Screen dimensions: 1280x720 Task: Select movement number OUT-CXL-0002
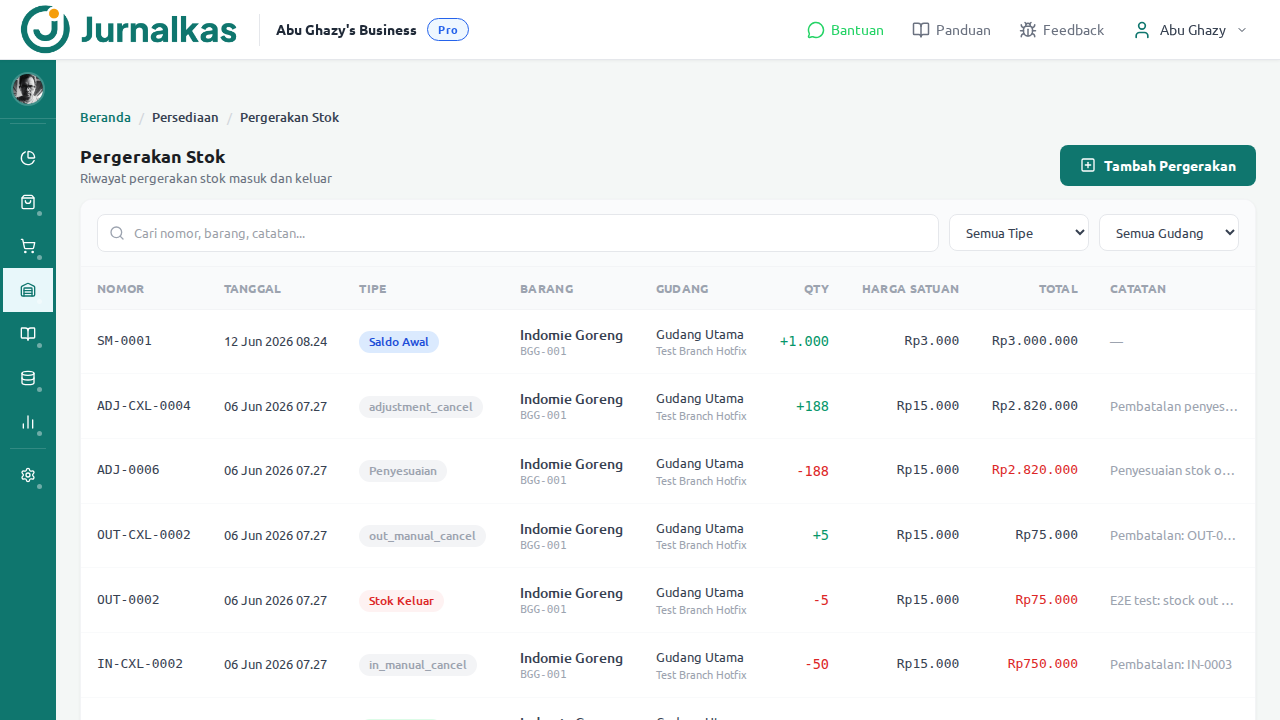coord(144,535)
